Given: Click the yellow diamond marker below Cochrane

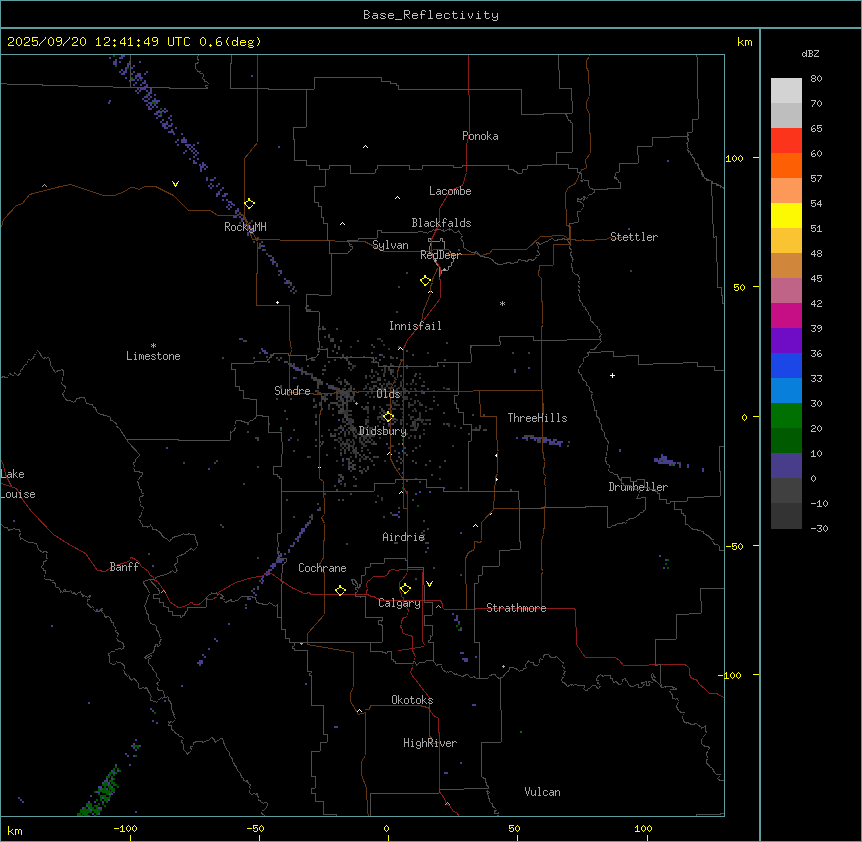Looking at the screenshot, I should point(340,590).
